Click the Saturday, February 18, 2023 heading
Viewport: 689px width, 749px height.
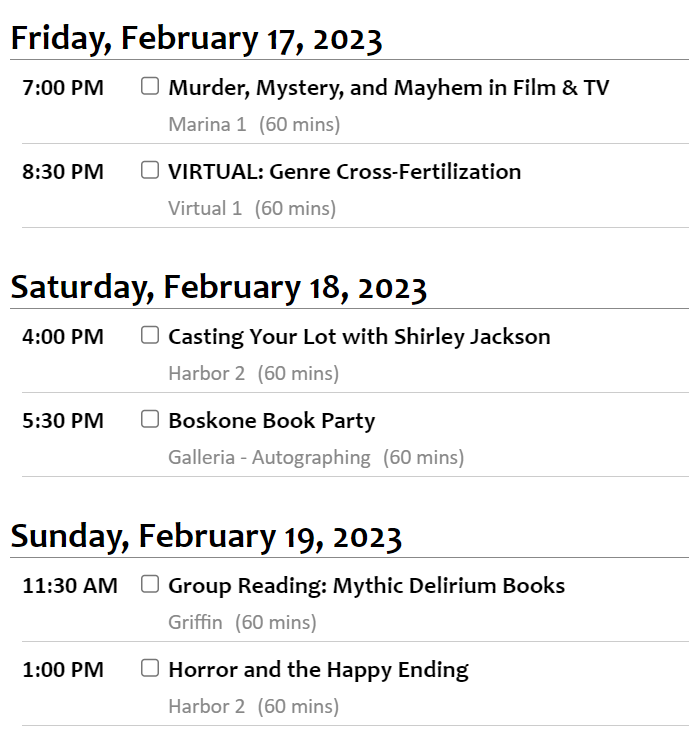click(x=218, y=289)
